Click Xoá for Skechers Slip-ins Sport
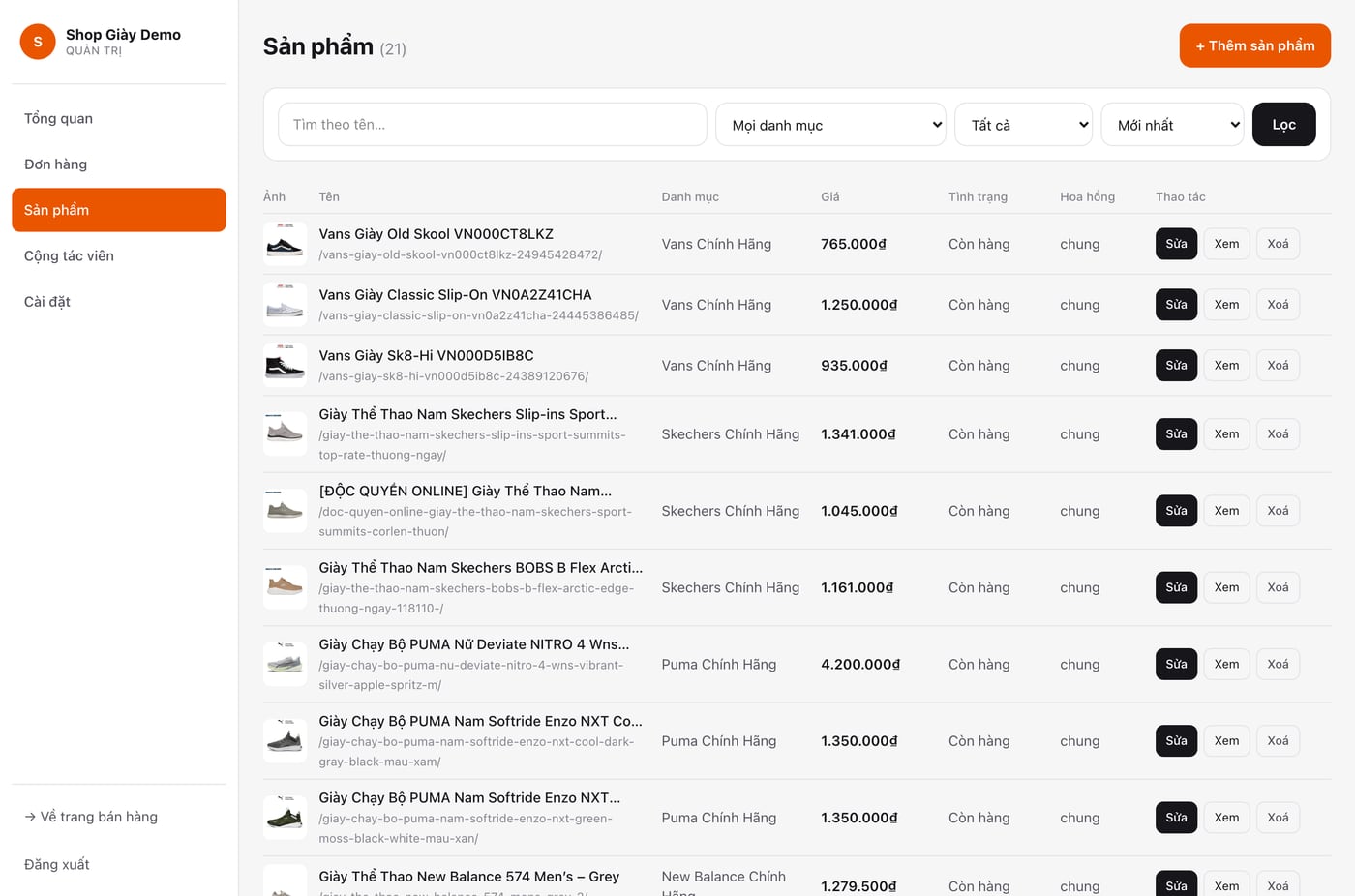Viewport: 1355px width, 896px height. [x=1278, y=434]
